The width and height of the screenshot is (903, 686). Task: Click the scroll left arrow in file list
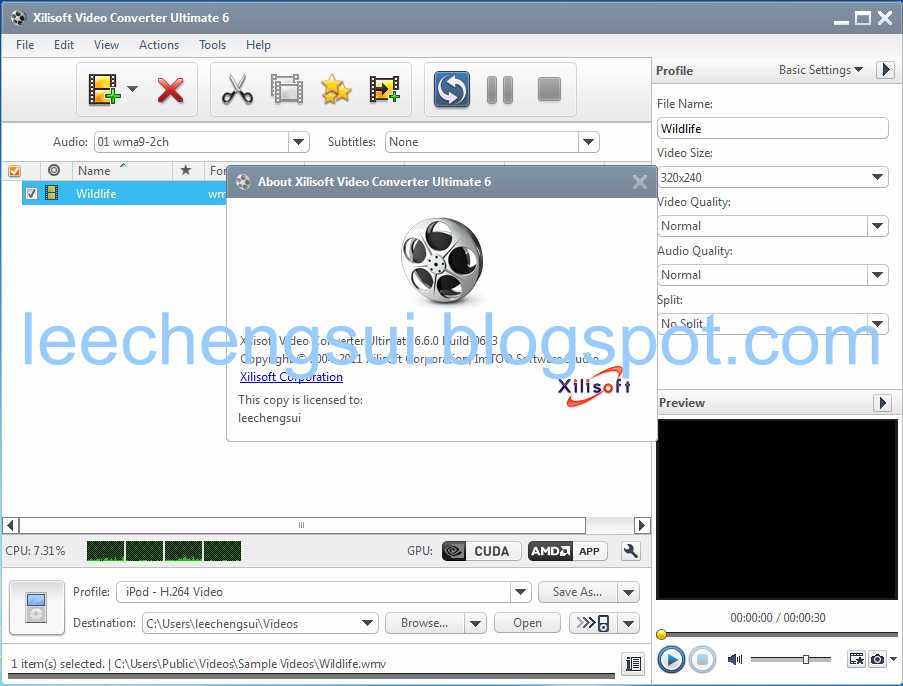pyautogui.click(x=10, y=525)
